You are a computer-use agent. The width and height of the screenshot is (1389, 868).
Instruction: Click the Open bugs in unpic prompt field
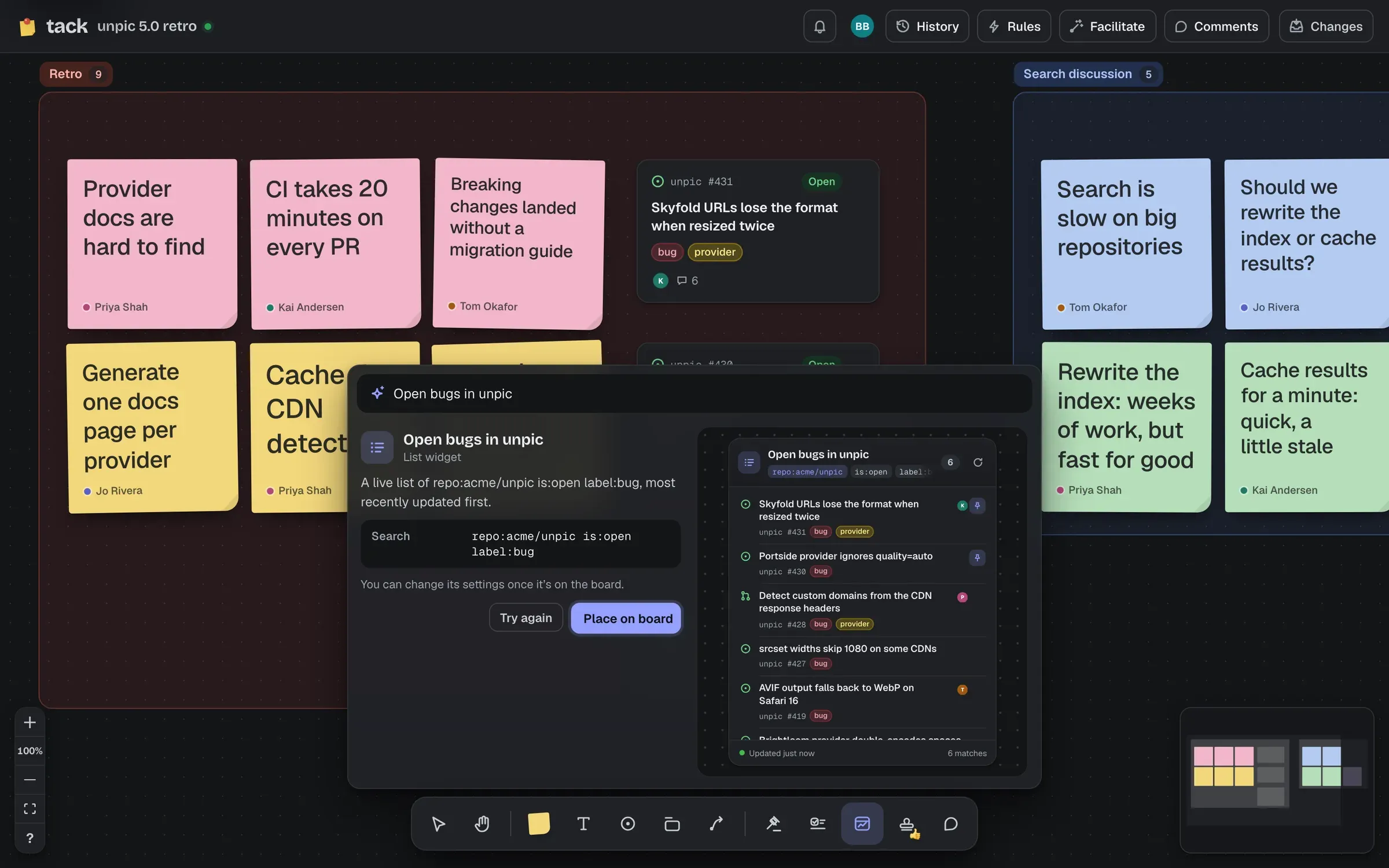694,393
